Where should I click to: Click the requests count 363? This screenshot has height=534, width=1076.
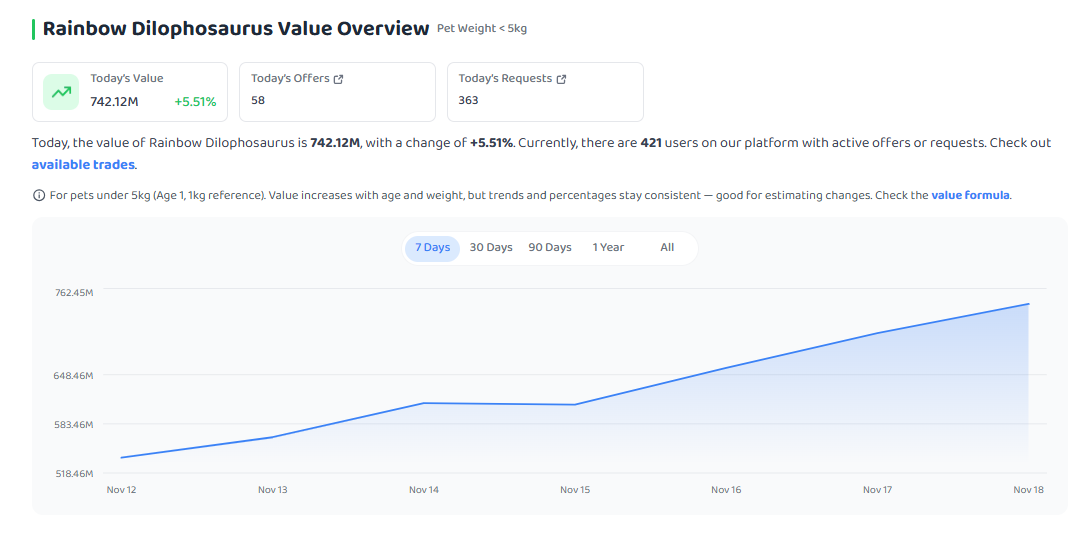pyautogui.click(x=468, y=100)
